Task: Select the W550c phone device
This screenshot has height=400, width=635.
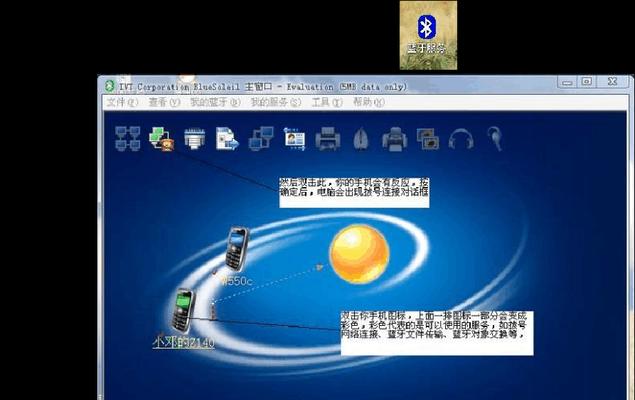Action: (237, 249)
